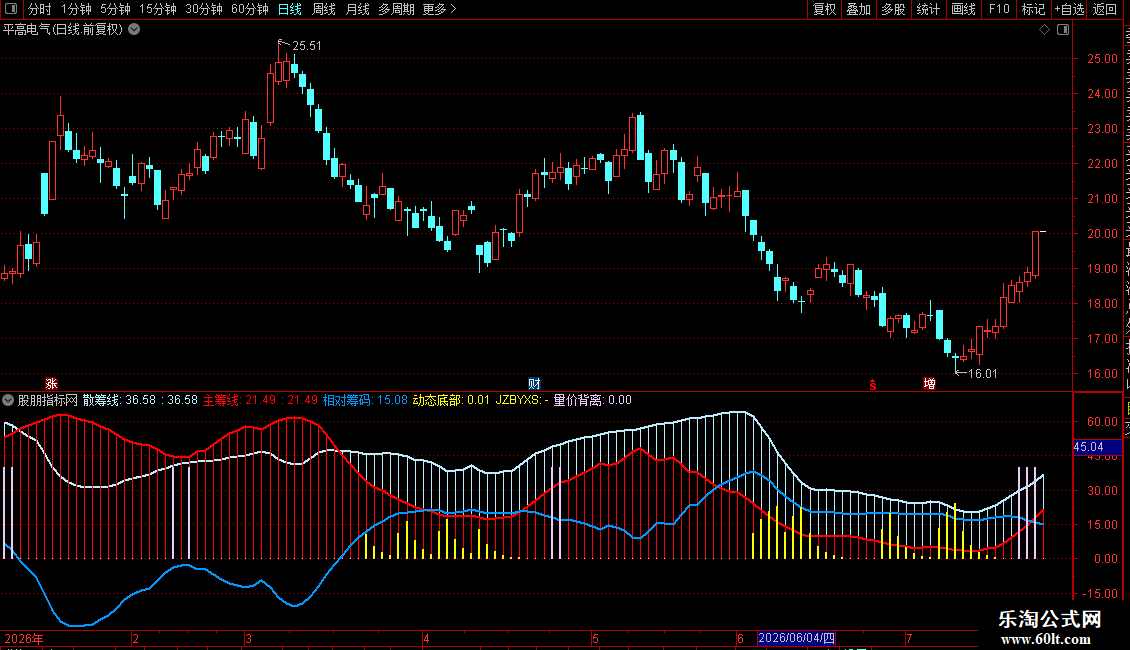Open the 多股 multi-stock view

pos(893,9)
